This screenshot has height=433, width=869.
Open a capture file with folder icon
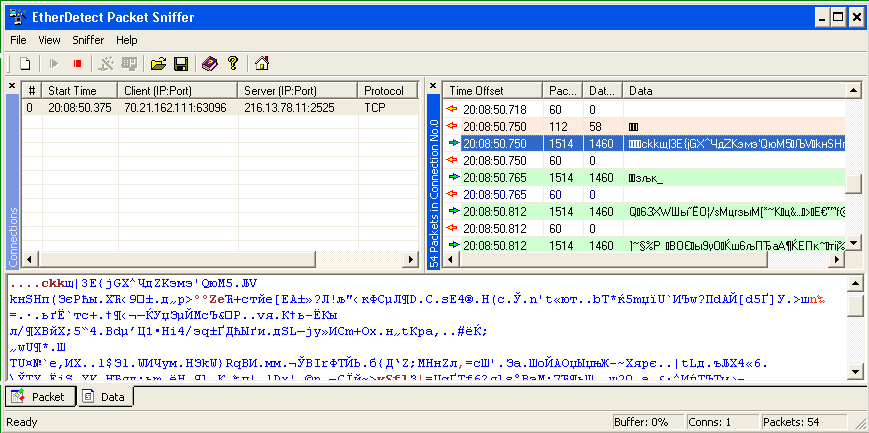tap(159, 64)
